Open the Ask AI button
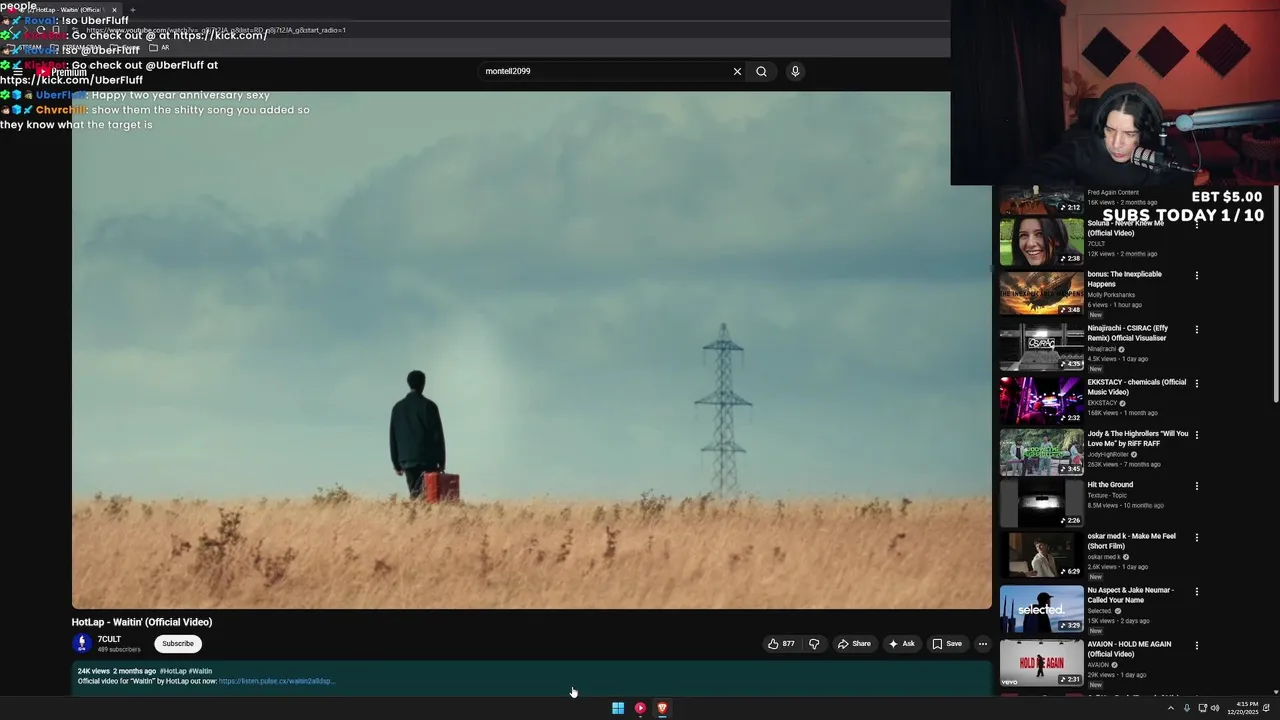 [x=901, y=644]
